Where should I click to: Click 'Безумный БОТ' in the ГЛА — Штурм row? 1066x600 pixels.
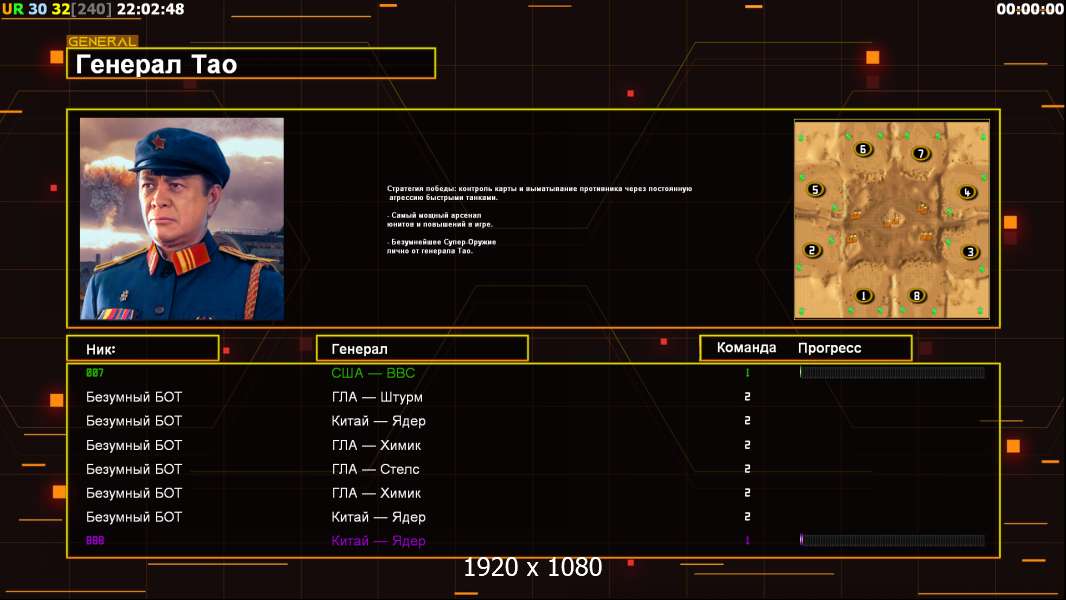(134, 397)
